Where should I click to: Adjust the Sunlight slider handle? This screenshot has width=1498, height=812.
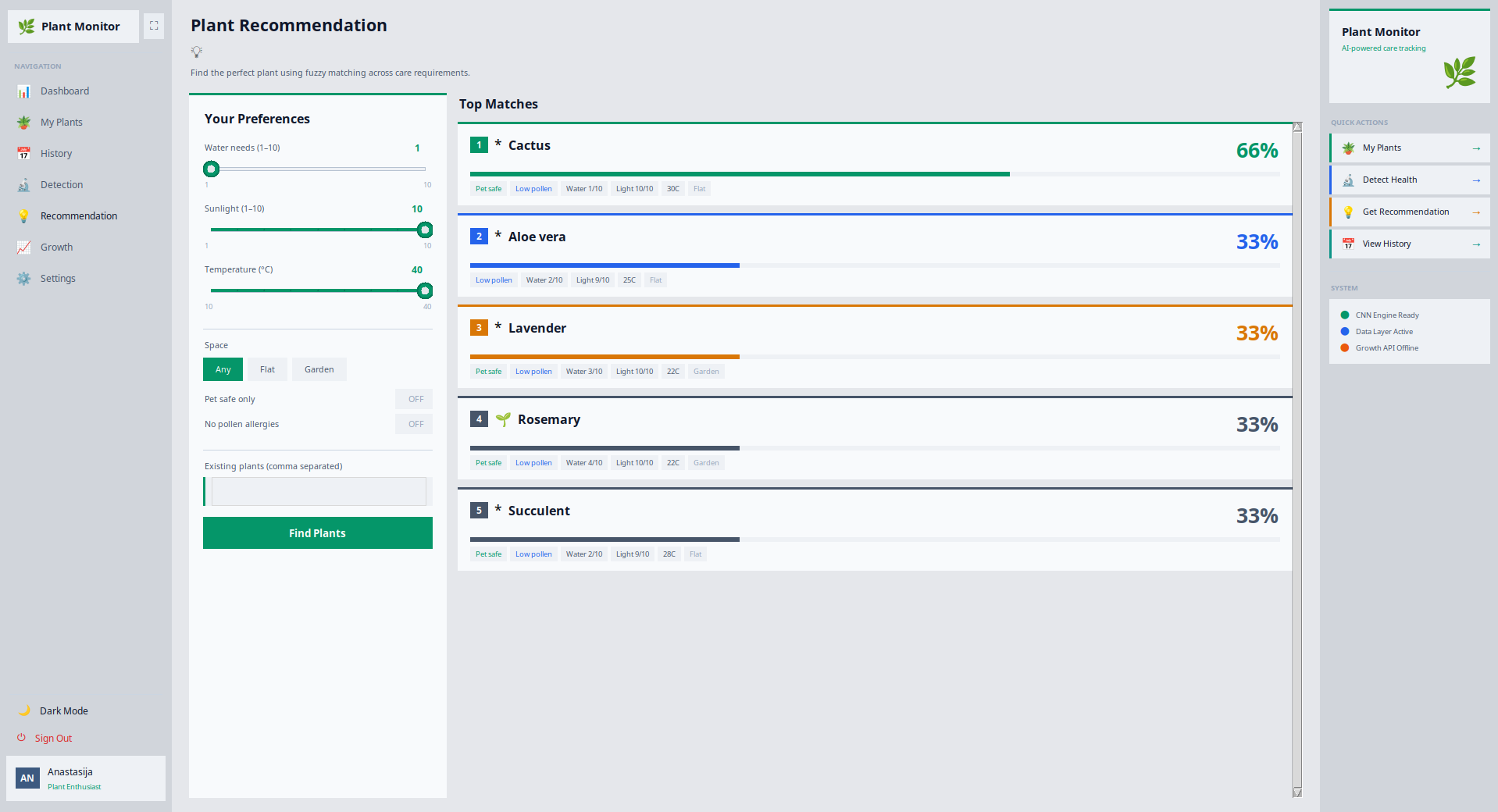(425, 230)
